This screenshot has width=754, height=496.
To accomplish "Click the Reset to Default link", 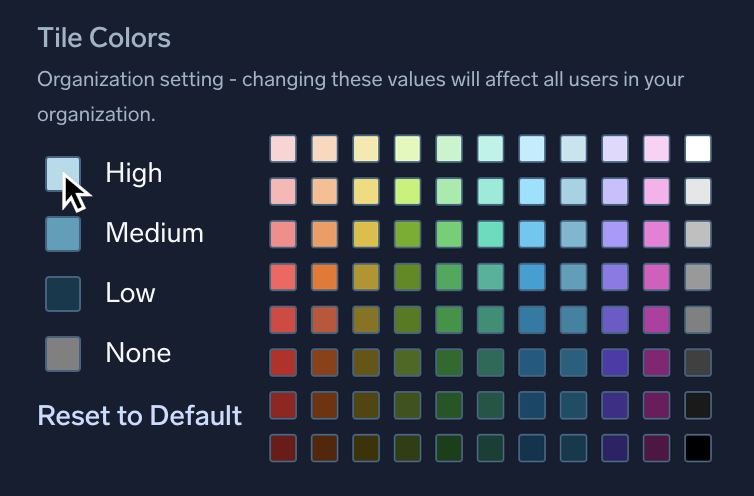I will pyautogui.click(x=140, y=415).
